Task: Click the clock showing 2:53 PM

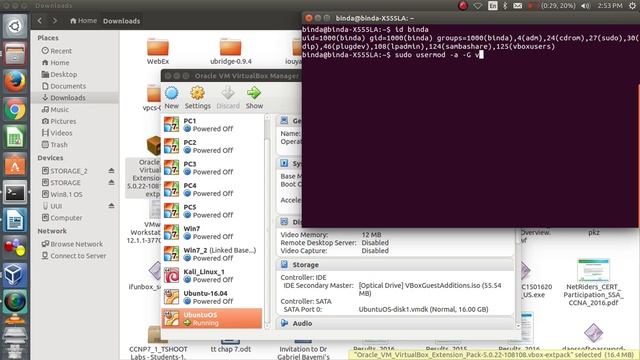Action: coord(610,6)
